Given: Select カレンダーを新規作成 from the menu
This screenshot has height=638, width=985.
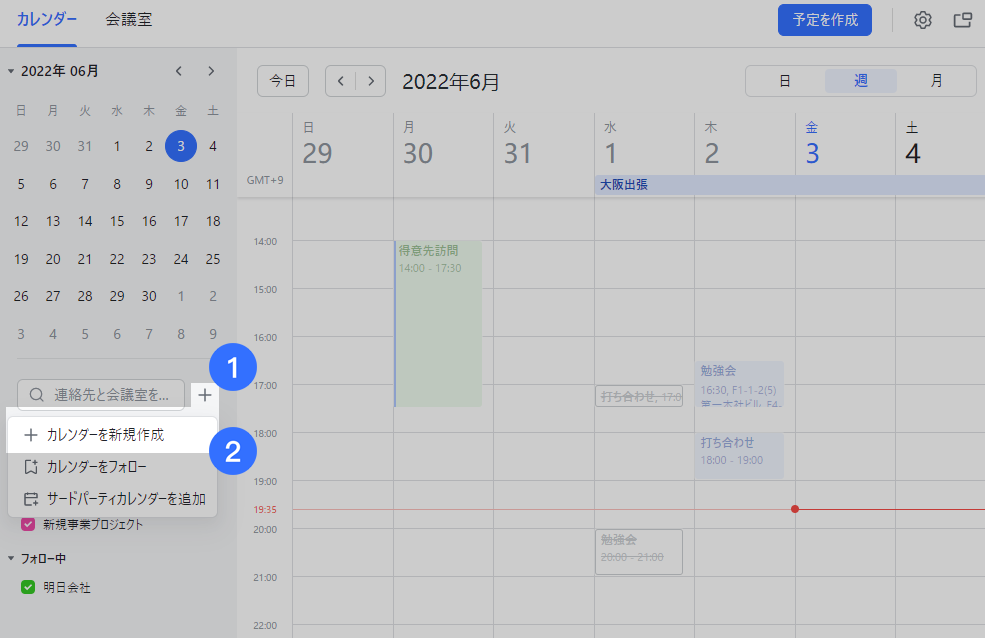Looking at the screenshot, I should coord(105,435).
